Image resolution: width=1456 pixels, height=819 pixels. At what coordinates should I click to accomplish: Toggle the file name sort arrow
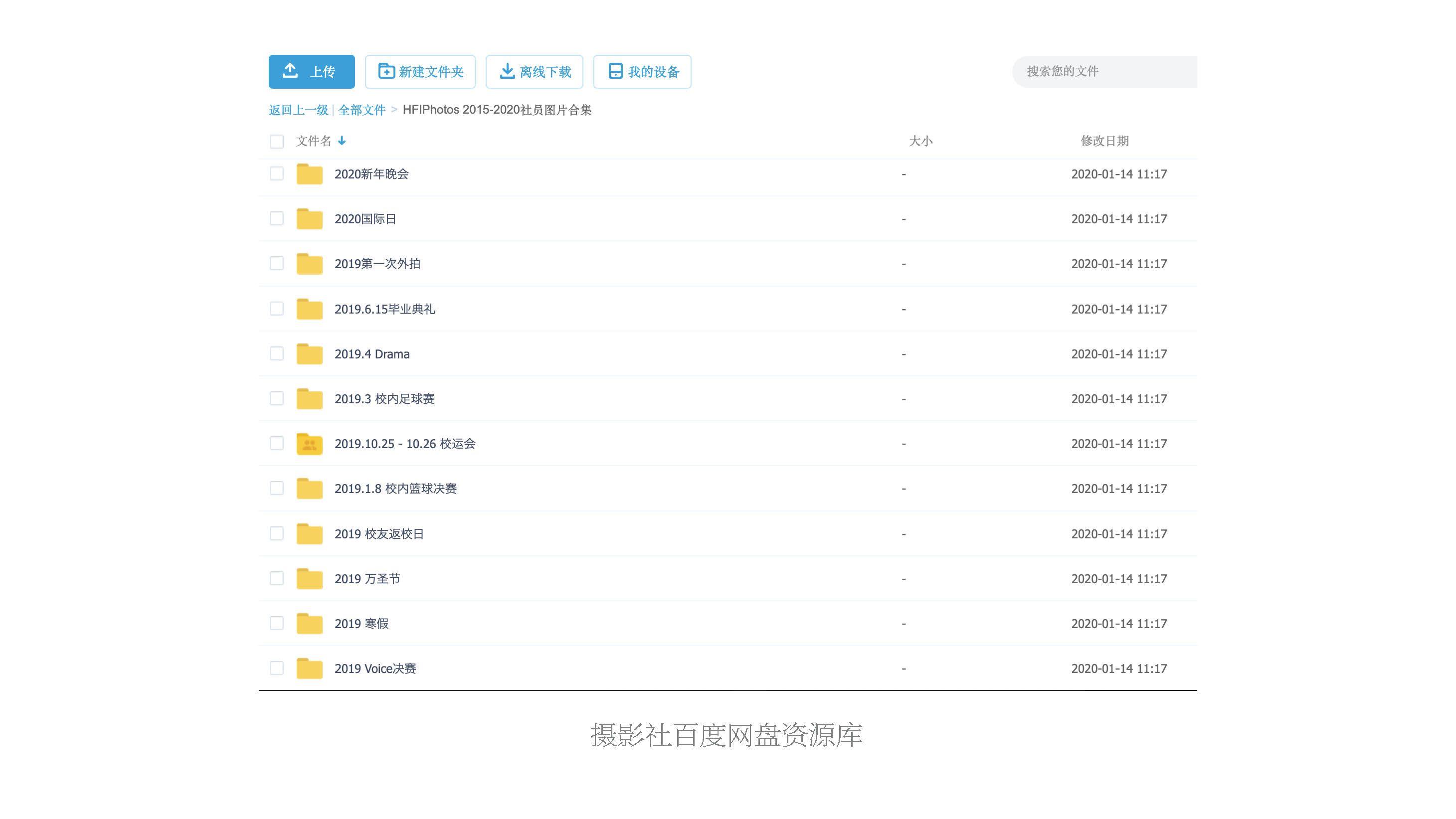(342, 141)
